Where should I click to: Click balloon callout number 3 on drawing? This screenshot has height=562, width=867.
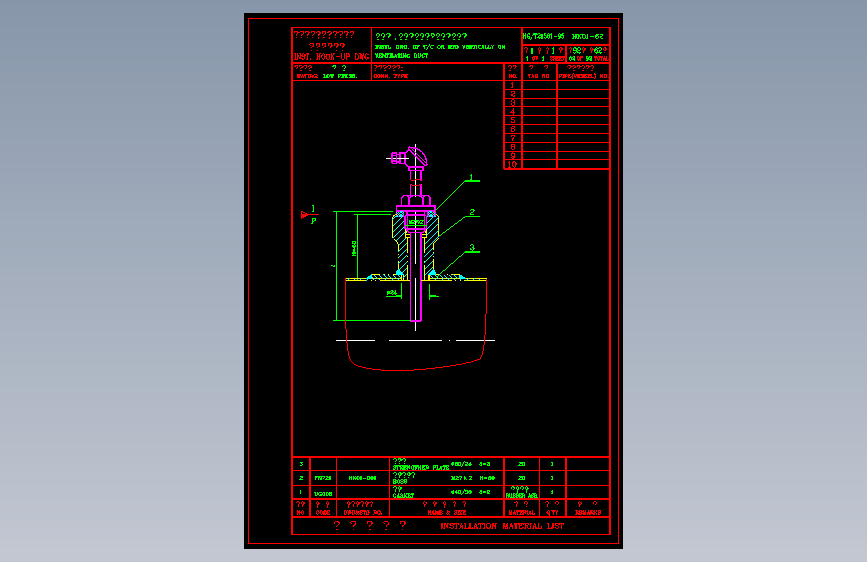point(472,248)
